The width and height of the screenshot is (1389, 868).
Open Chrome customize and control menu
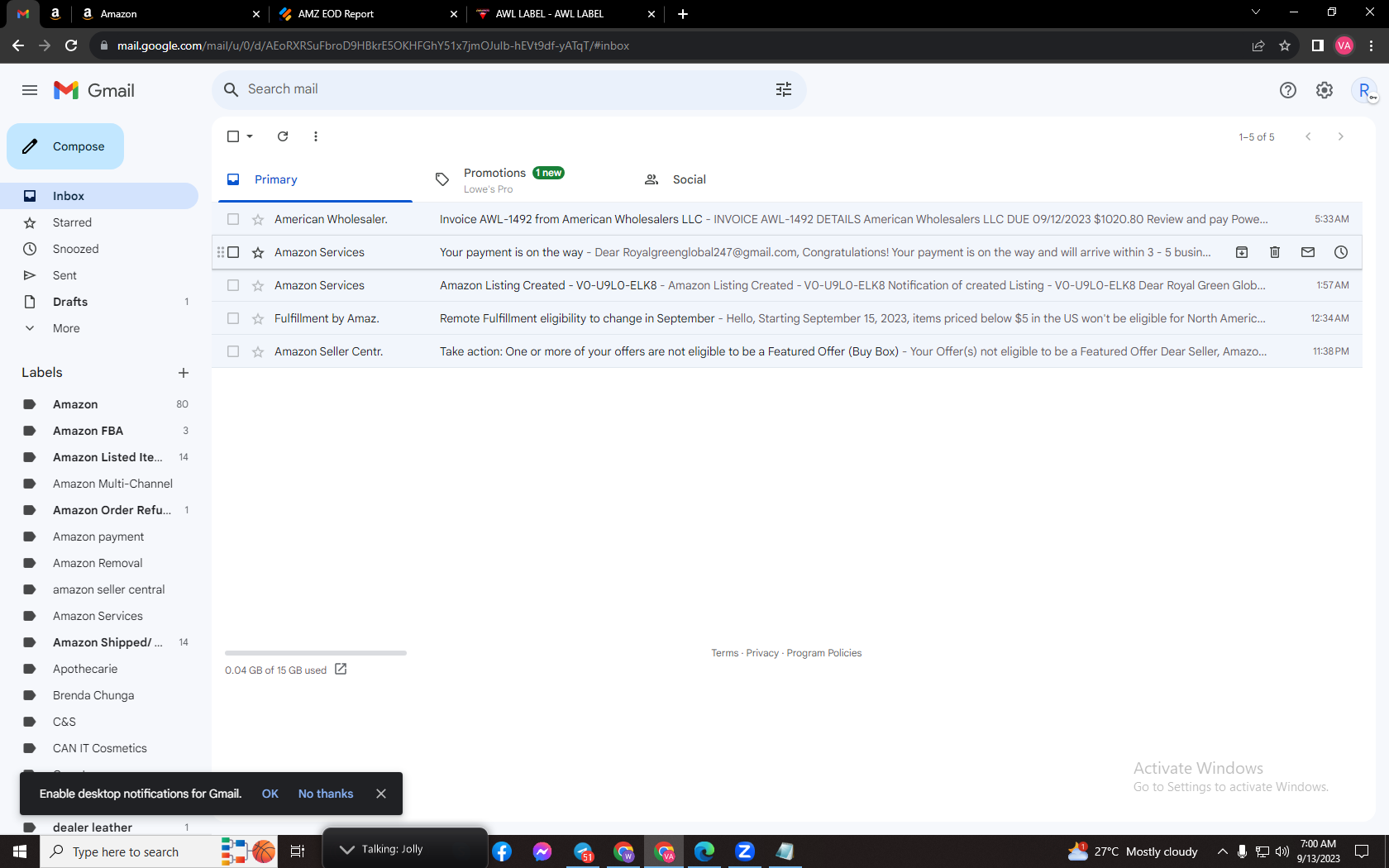(x=1371, y=45)
